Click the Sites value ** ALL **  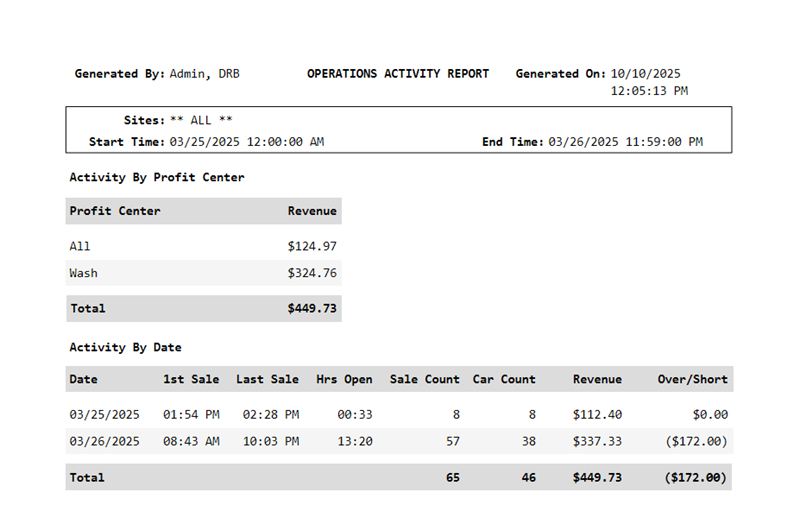[201, 120]
